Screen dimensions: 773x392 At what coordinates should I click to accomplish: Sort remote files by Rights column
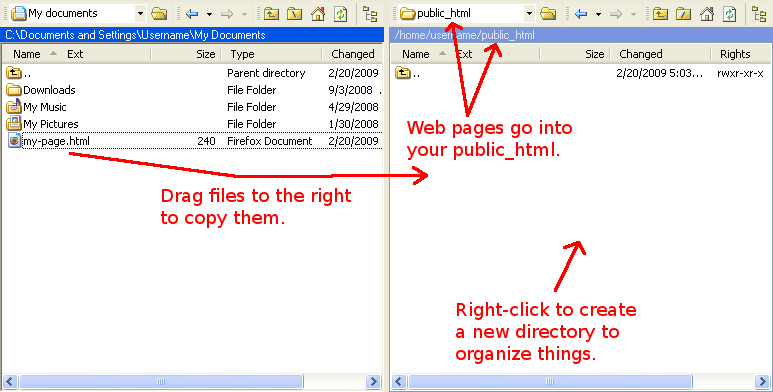pyautogui.click(x=735, y=54)
